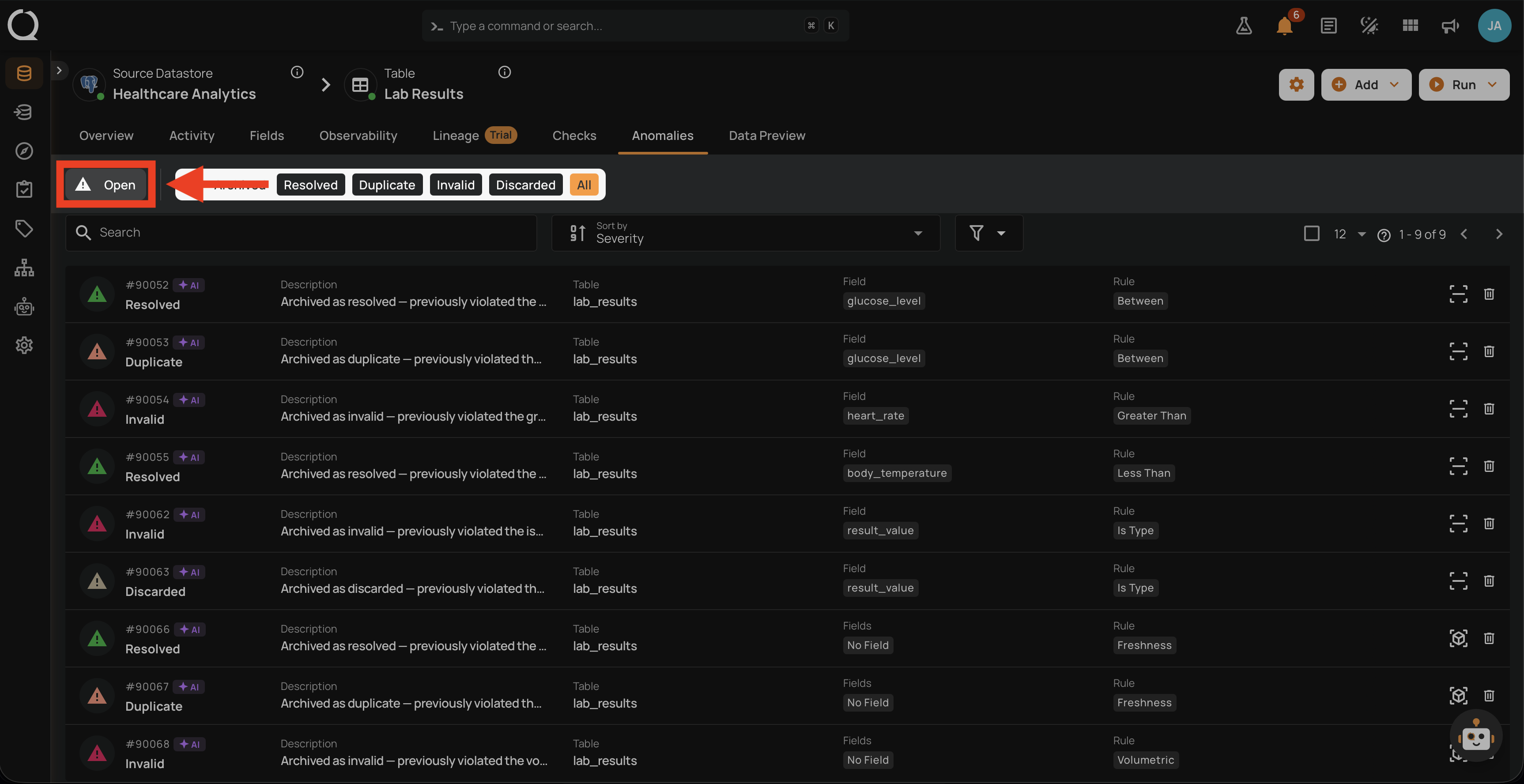The height and width of the screenshot is (784, 1524).
Task: Open the apps grid icon
Action: click(x=1411, y=26)
